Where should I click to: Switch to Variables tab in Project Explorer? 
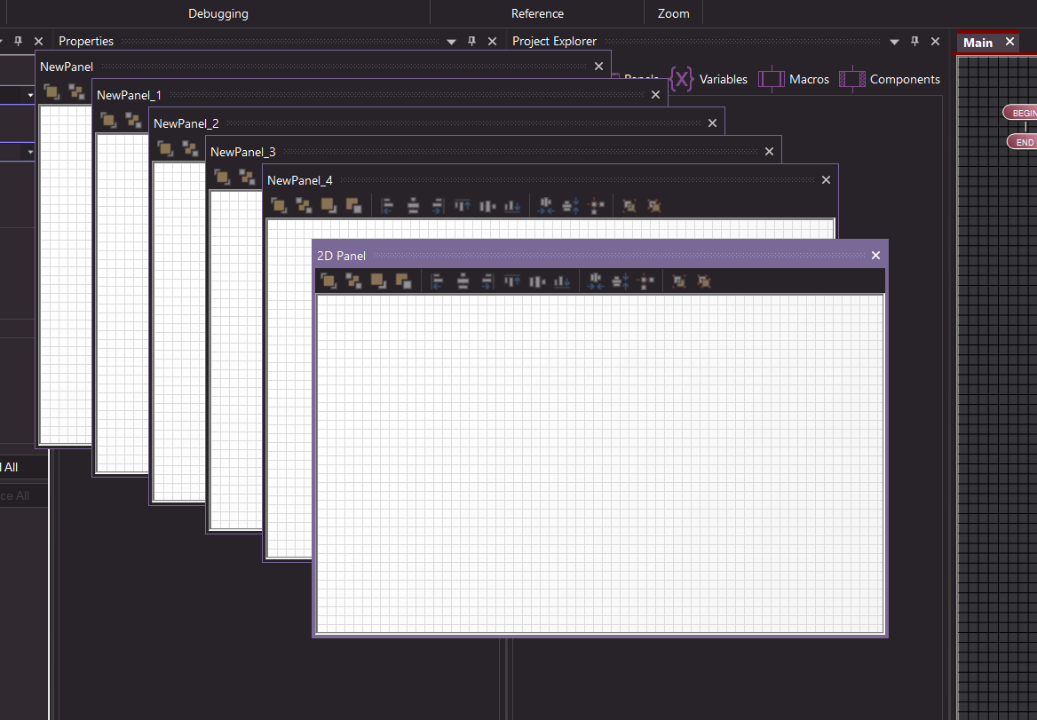[x=709, y=79]
